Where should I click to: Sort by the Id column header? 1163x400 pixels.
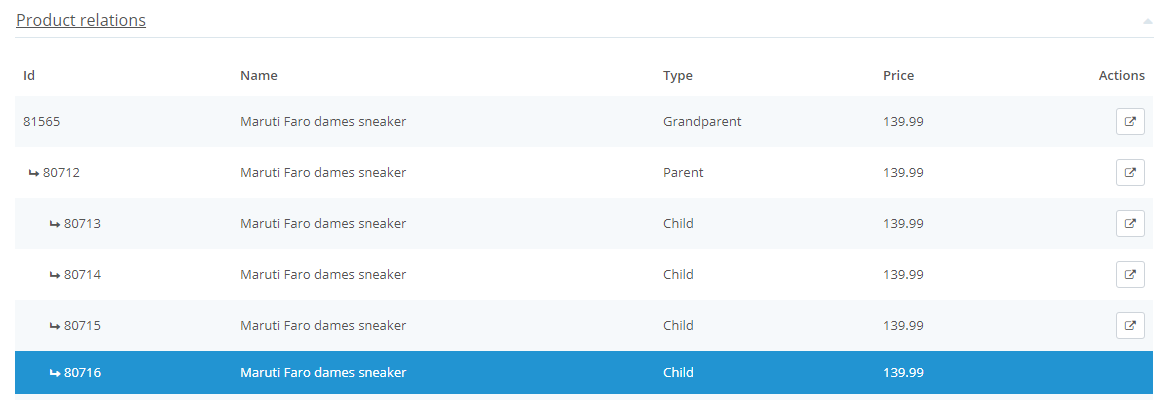click(x=30, y=76)
